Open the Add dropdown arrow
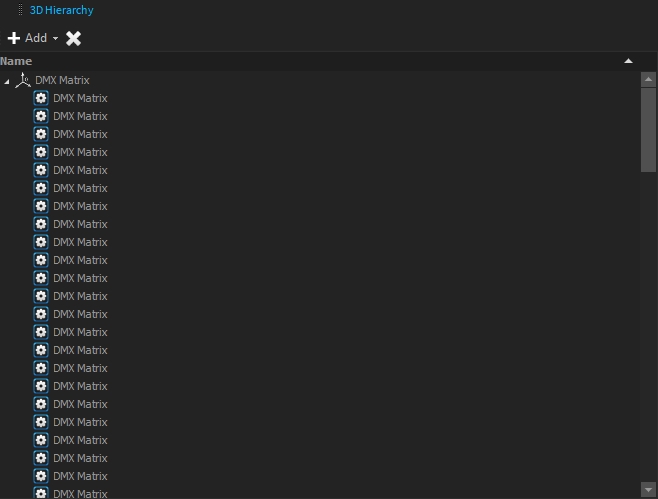The height and width of the screenshot is (499, 658). (x=55, y=39)
